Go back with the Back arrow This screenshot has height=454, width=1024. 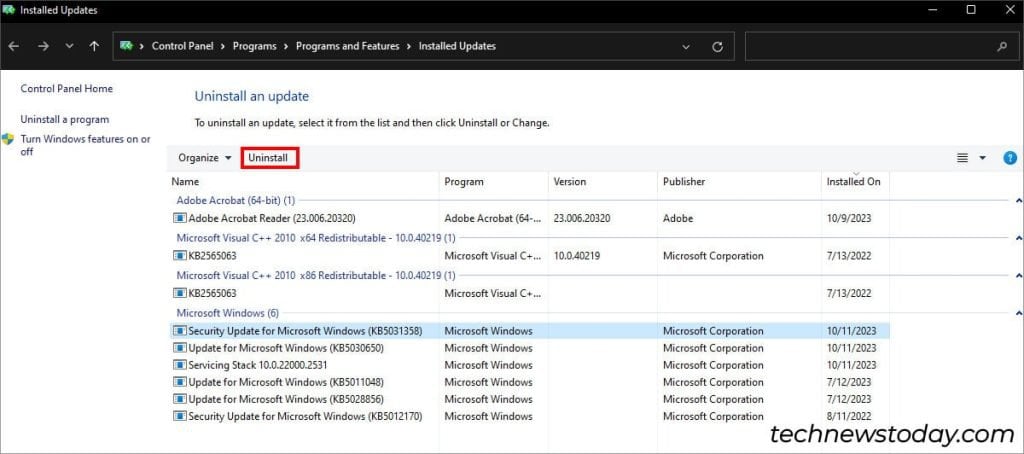click(14, 46)
